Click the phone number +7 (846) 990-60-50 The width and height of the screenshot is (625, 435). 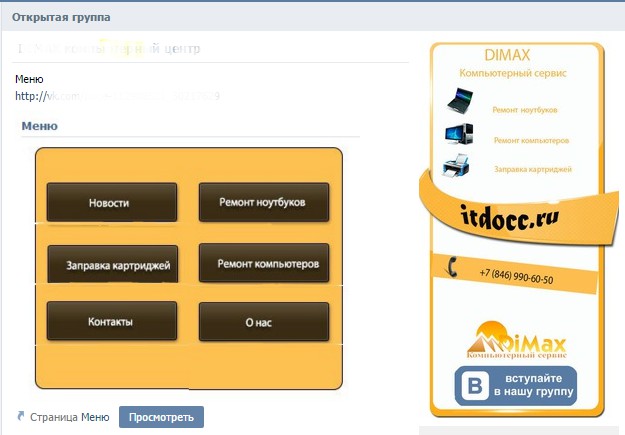click(516, 276)
